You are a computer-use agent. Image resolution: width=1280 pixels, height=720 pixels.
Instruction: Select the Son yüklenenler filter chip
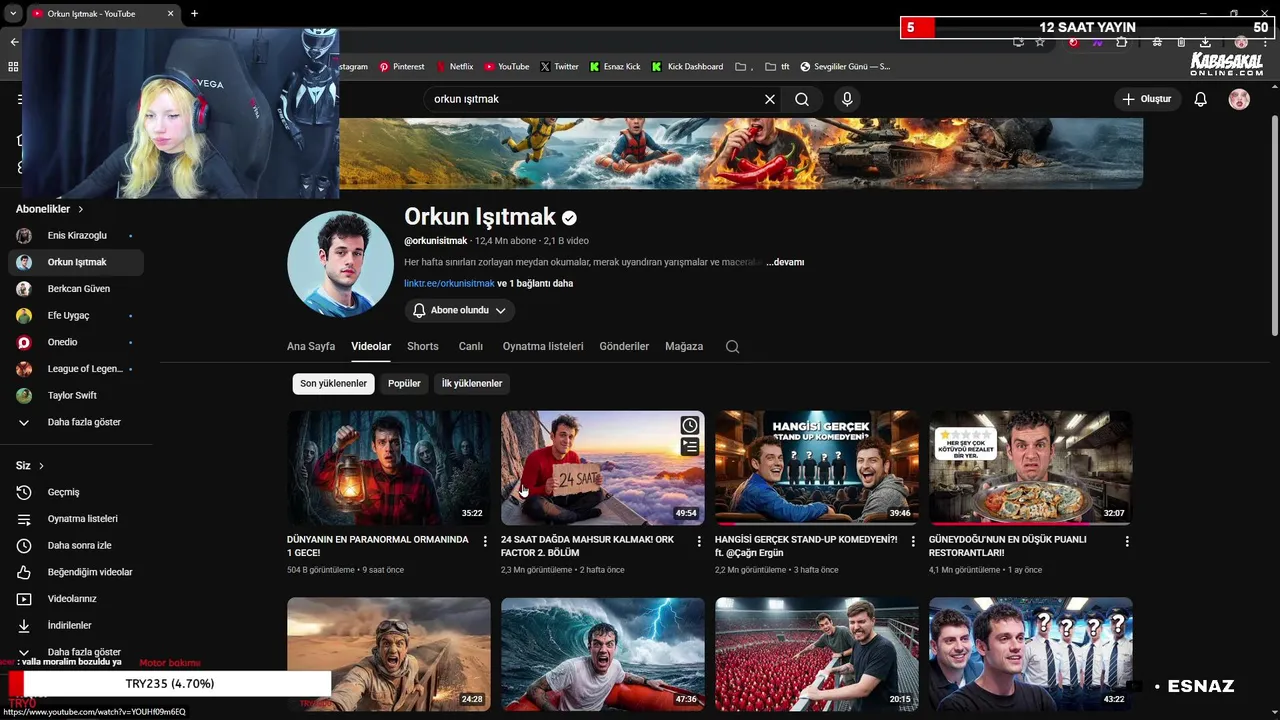pos(334,383)
